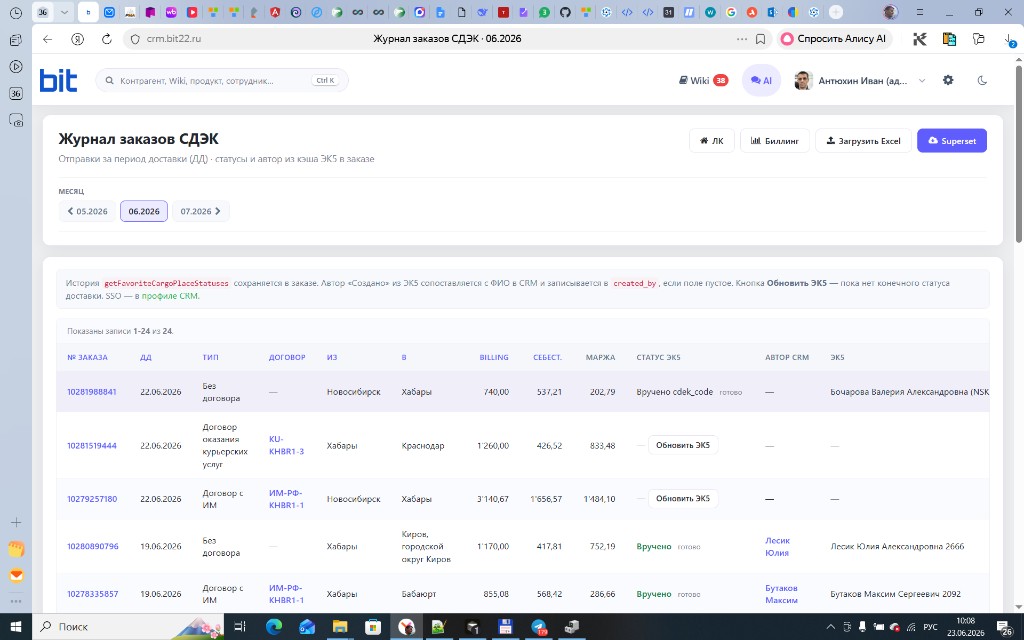Open the Yandex home Я icon
The image size is (1024, 640).
tap(78, 39)
